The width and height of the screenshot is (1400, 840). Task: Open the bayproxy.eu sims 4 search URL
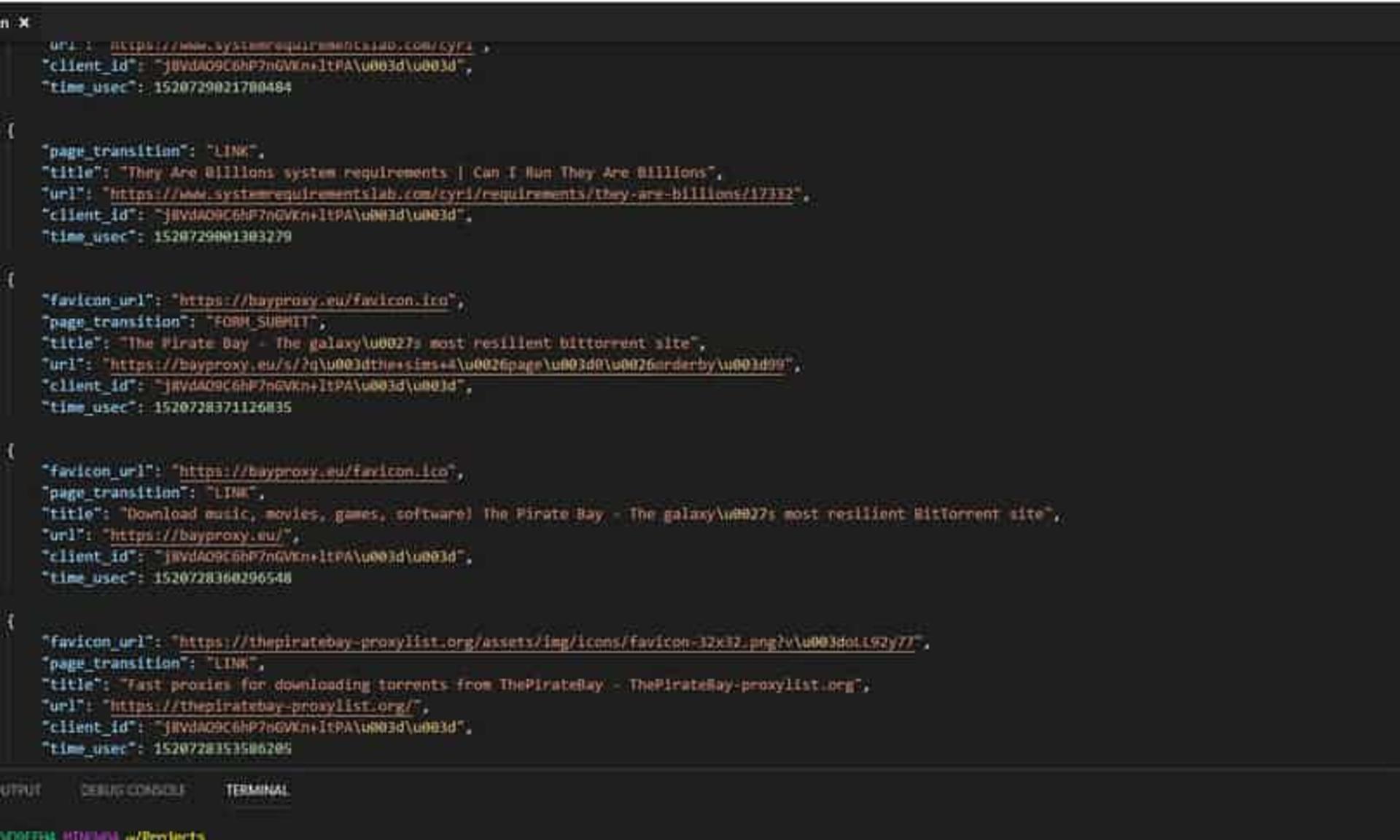(447, 365)
